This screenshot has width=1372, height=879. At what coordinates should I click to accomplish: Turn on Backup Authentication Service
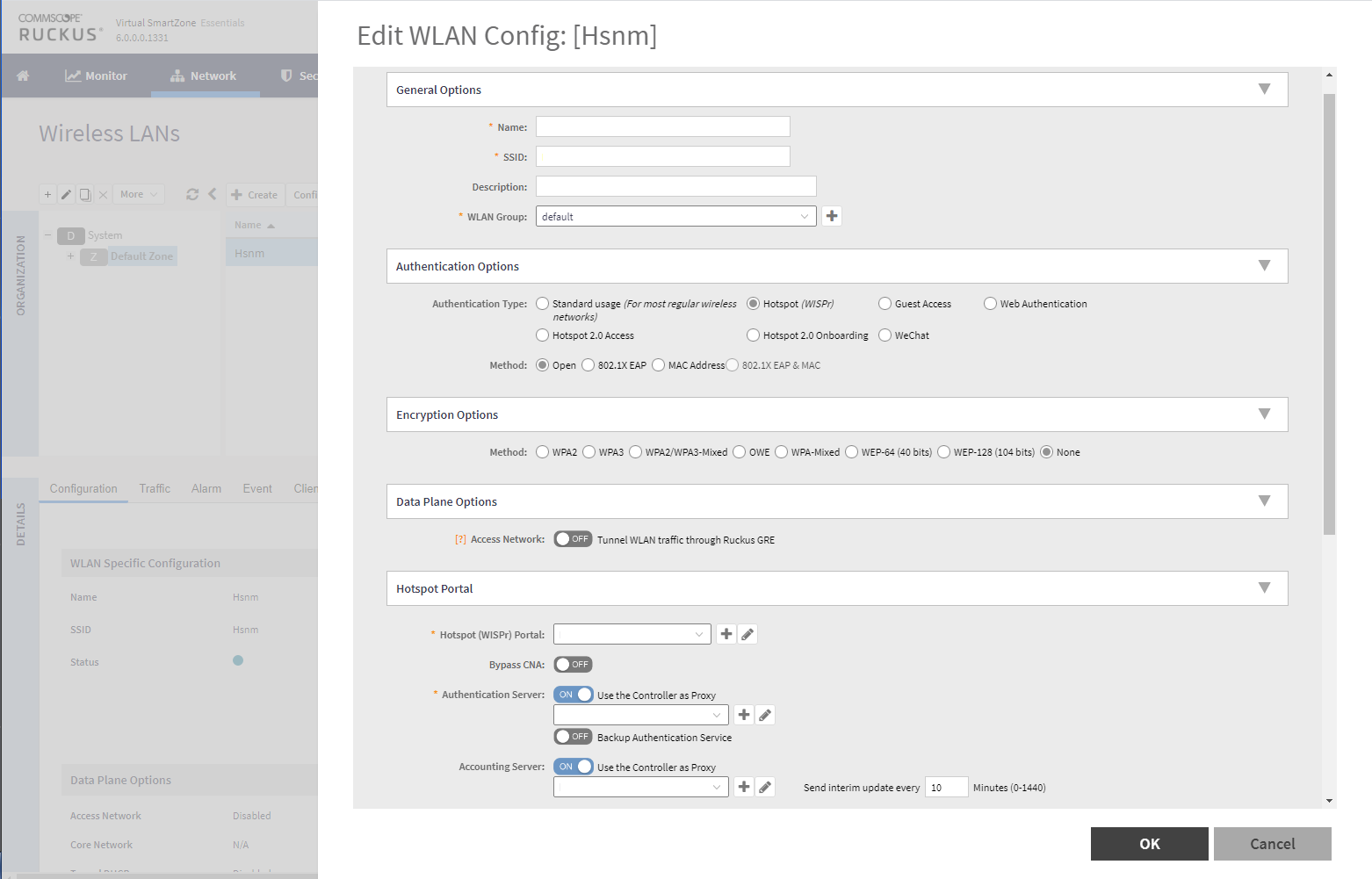coord(573,737)
